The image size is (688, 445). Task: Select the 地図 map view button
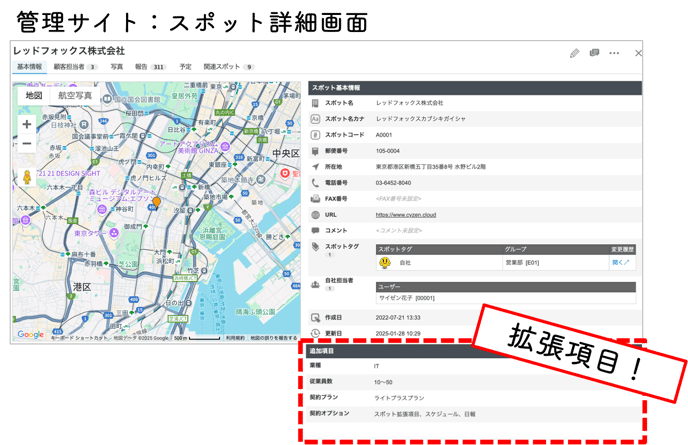point(34,95)
